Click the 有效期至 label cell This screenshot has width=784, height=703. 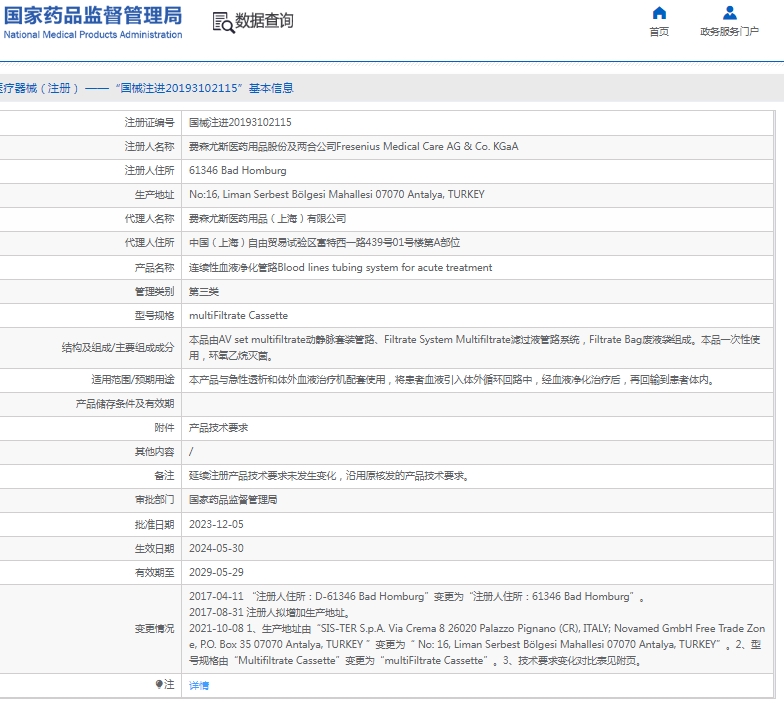point(154,572)
